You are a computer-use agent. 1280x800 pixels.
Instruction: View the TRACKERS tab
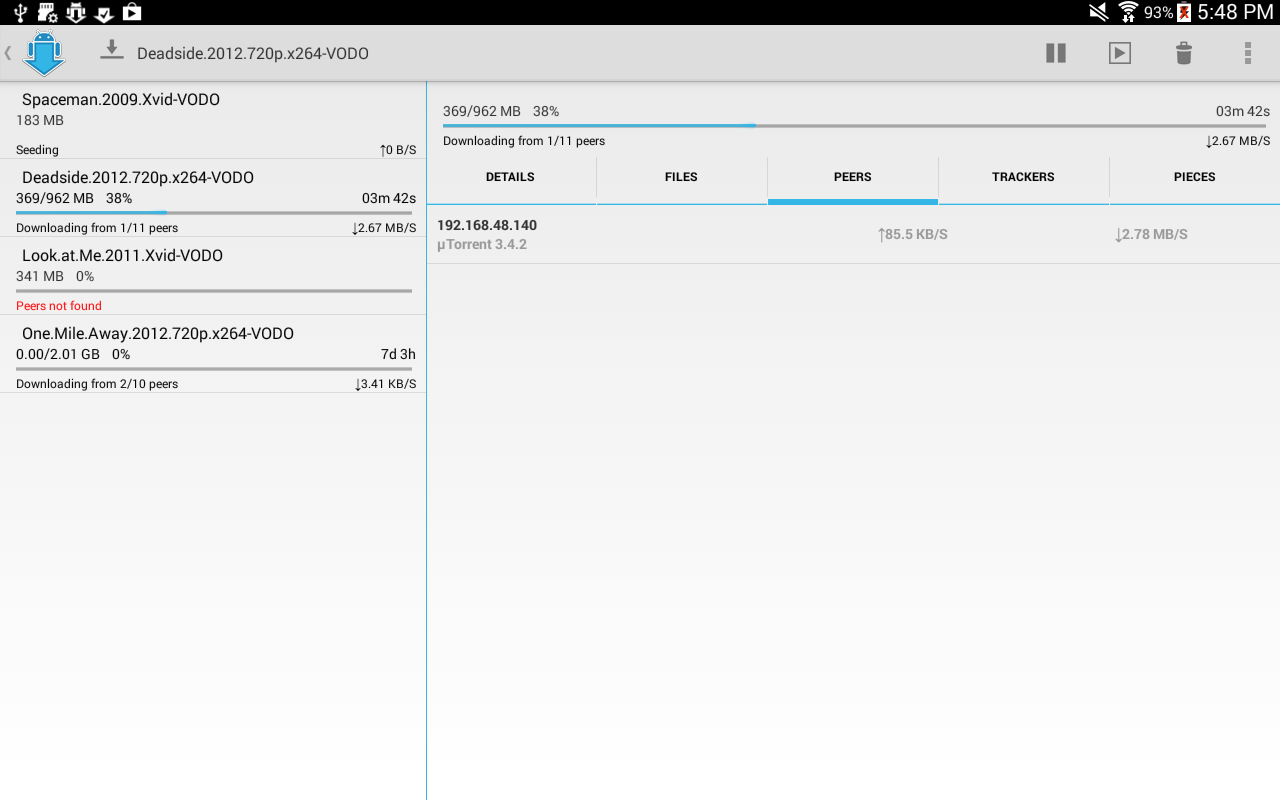[x=1023, y=177]
